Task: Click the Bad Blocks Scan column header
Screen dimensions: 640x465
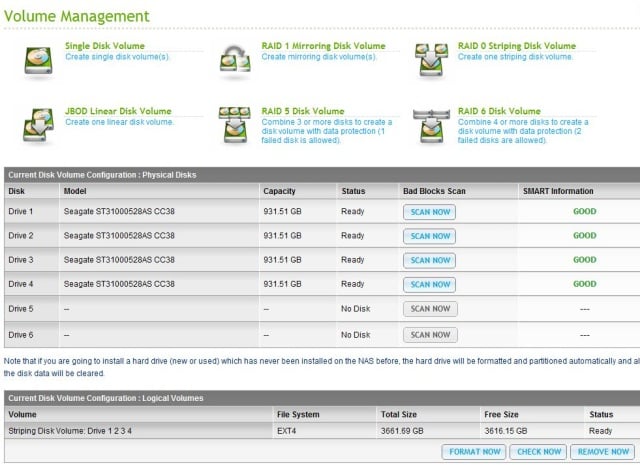Action: [x=434, y=191]
